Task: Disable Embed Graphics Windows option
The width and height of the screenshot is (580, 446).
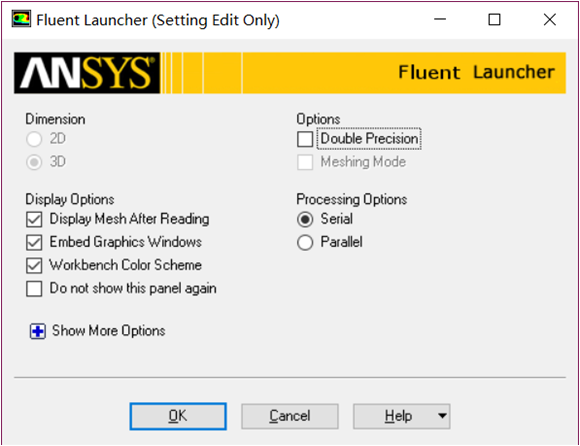Action: click(x=34, y=243)
